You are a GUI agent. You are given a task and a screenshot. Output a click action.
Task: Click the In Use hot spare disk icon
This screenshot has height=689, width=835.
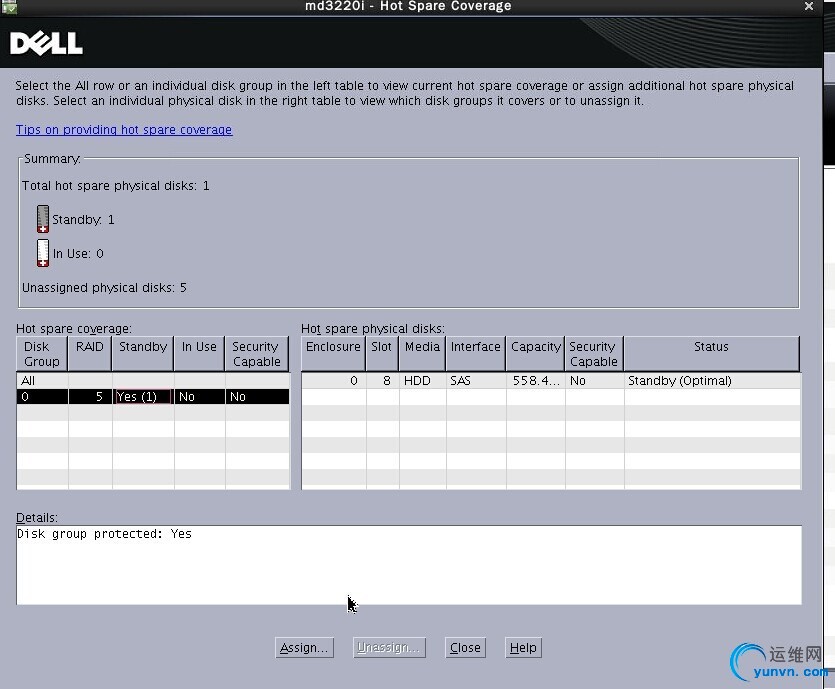pyautogui.click(x=43, y=253)
